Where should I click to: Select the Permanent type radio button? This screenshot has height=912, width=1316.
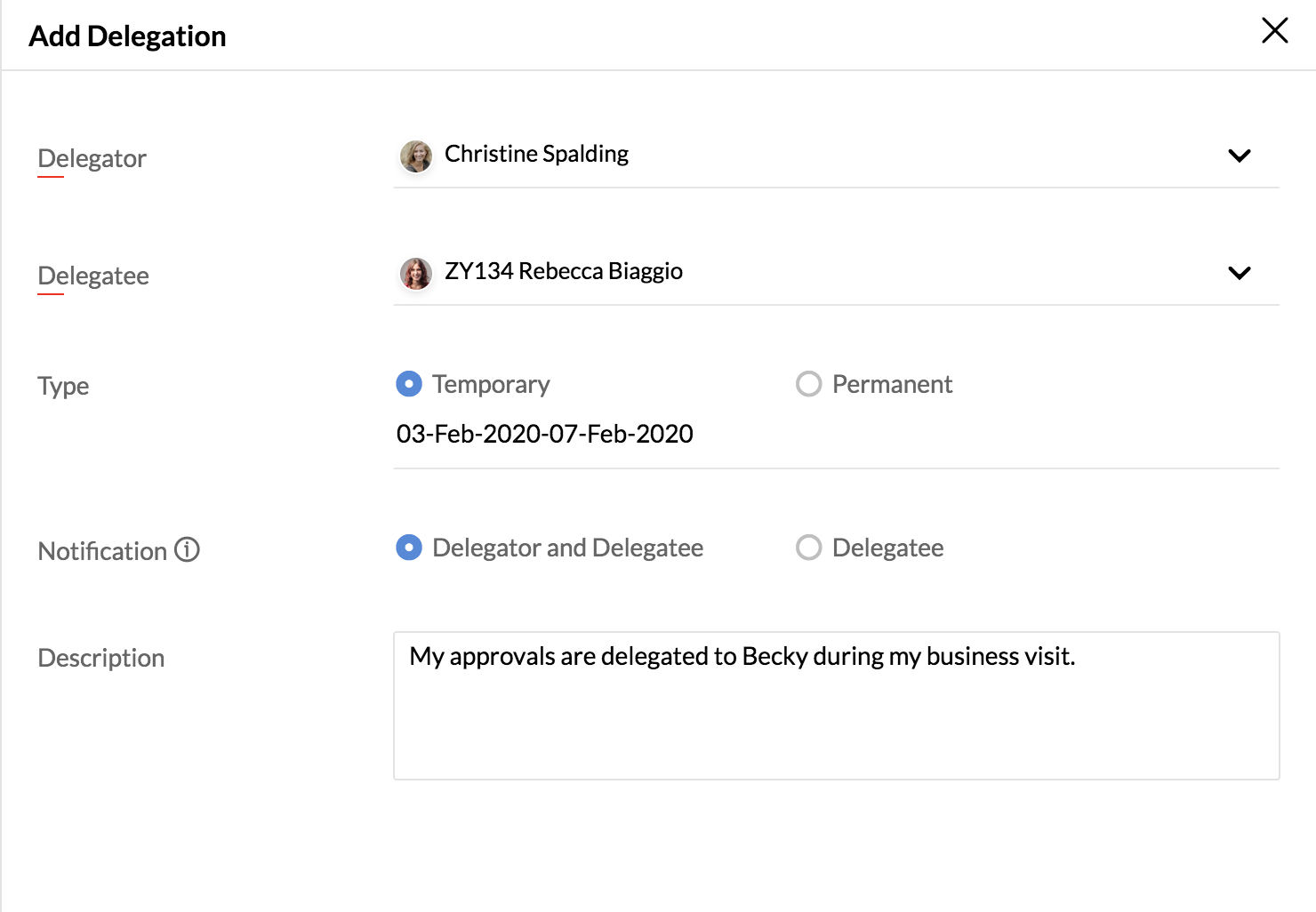tap(808, 384)
